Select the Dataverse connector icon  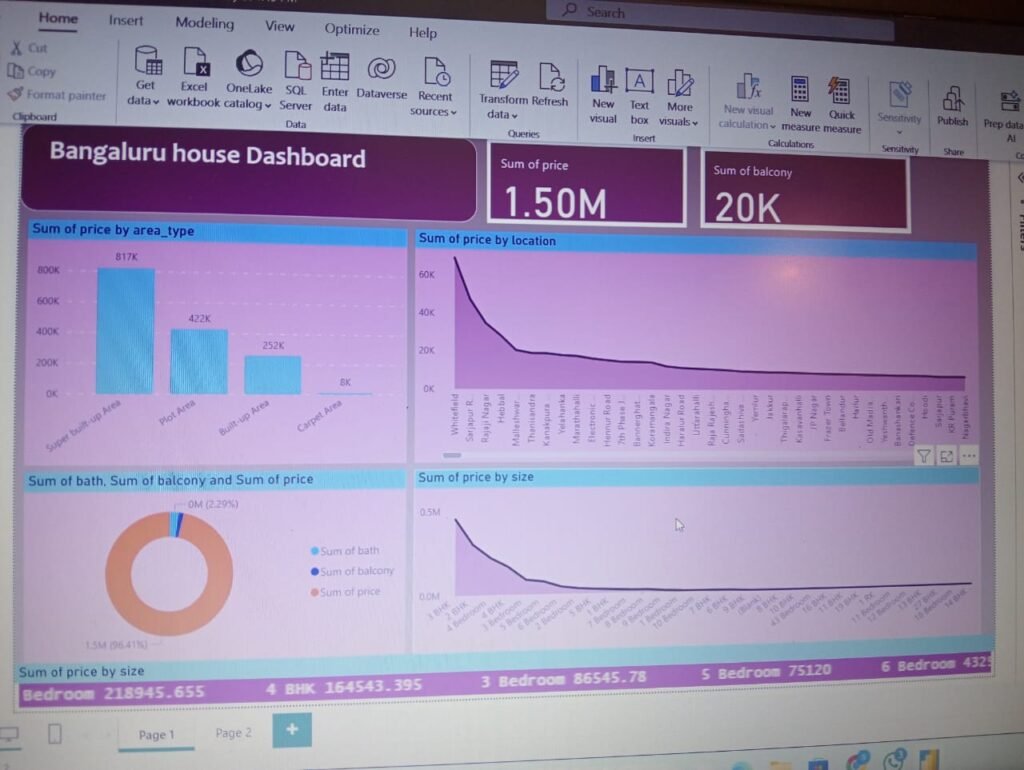point(381,69)
